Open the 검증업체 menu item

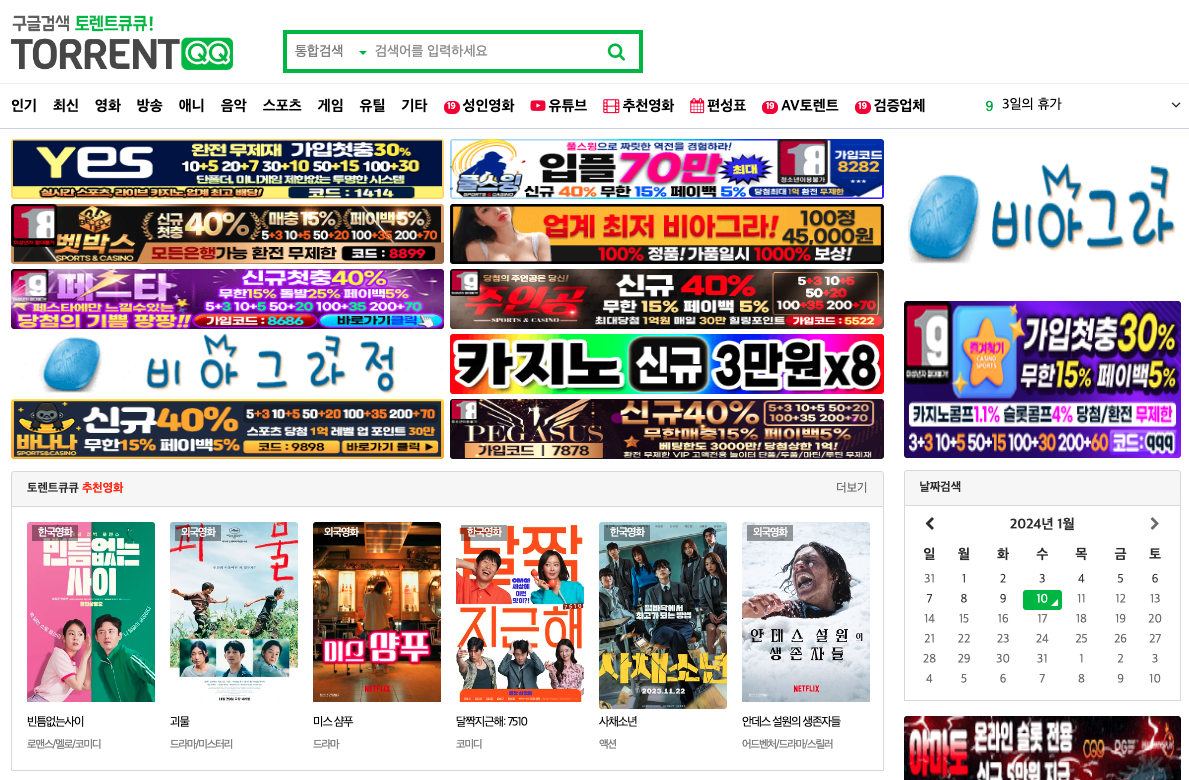pyautogui.click(x=890, y=105)
